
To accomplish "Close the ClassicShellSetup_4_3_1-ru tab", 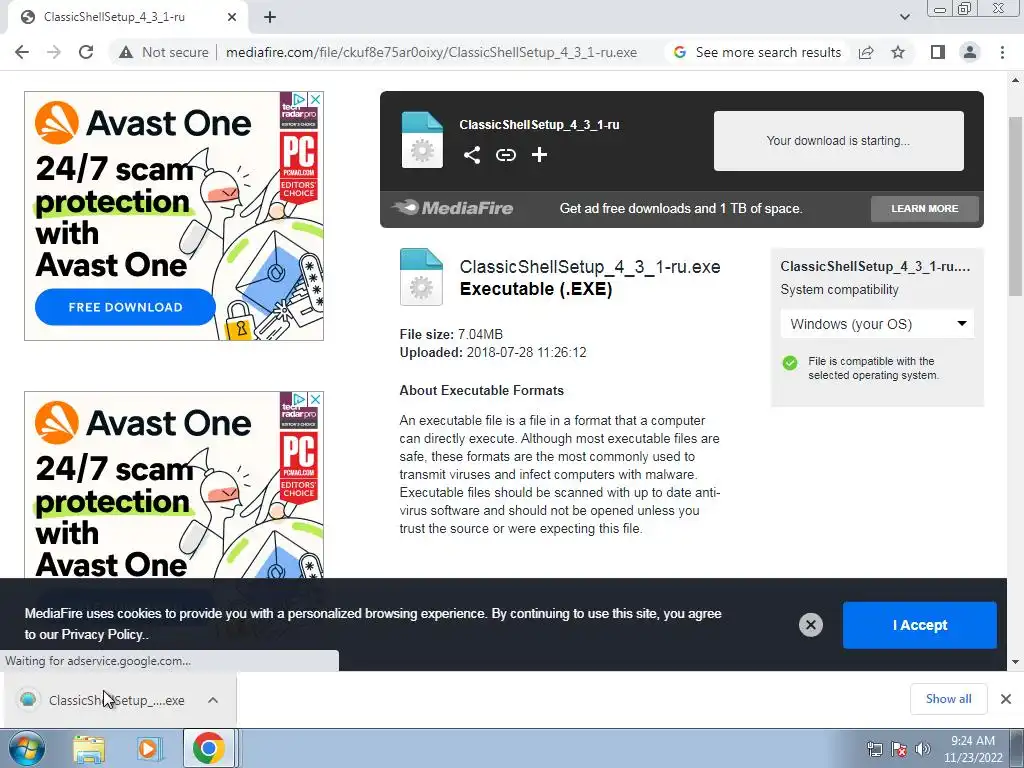I will (232, 18).
